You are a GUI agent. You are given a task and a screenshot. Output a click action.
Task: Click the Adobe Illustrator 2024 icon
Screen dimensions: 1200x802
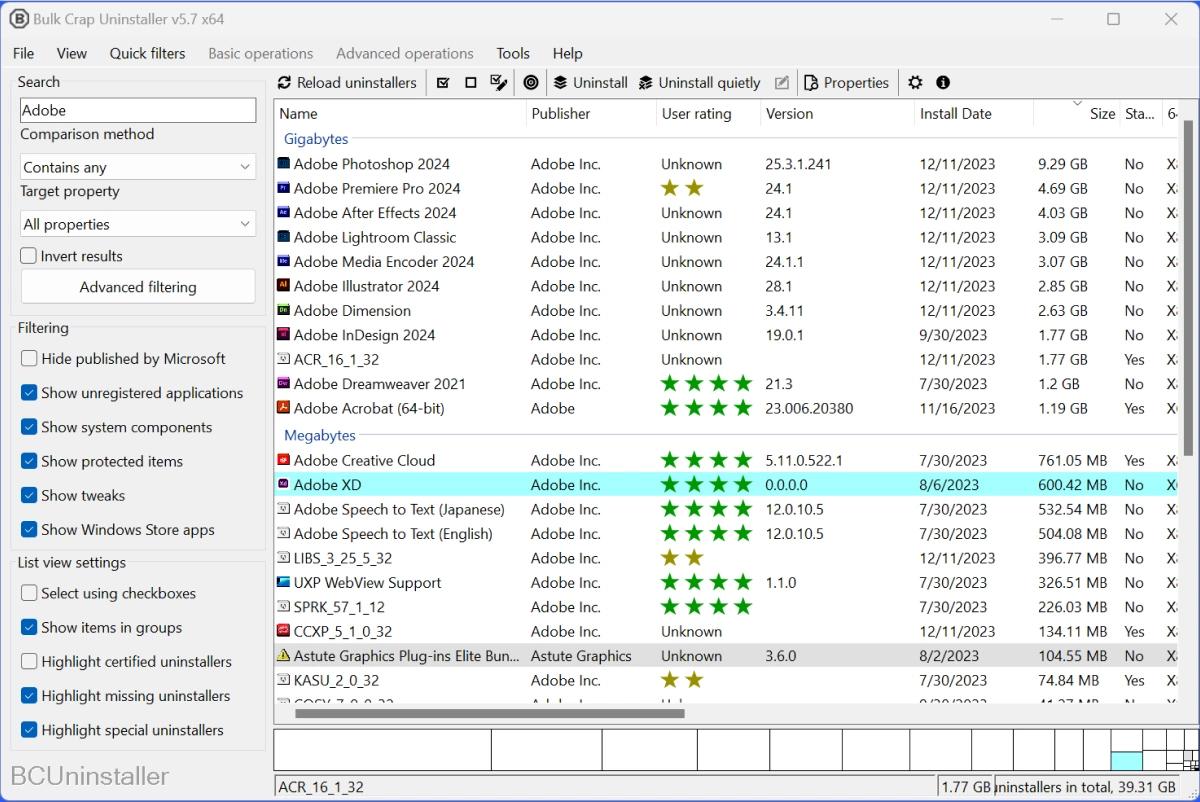[x=284, y=286]
